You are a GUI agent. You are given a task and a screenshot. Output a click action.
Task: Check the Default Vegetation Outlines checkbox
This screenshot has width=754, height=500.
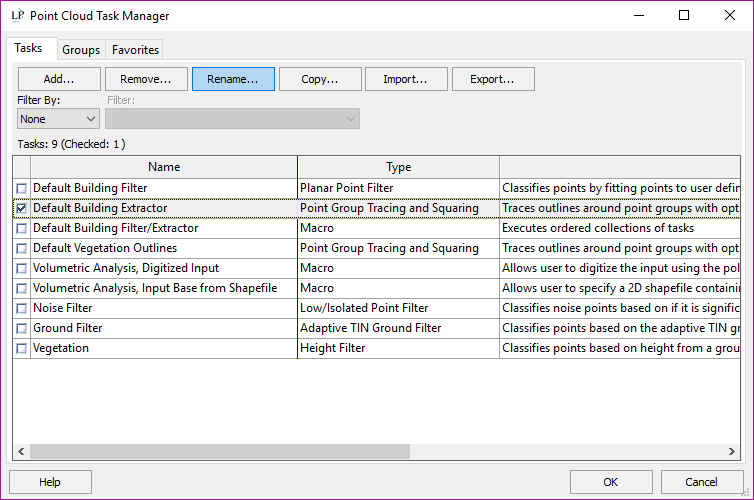pyautogui.click(x=21, y=249)
